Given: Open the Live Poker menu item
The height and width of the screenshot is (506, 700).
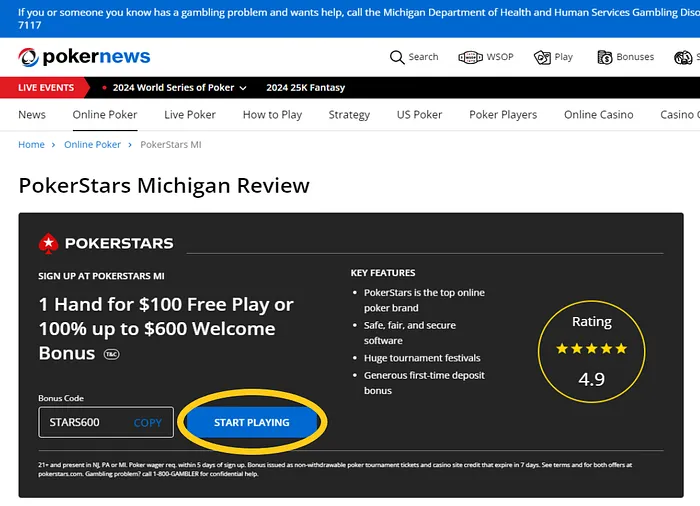Looking at the screenshot, I should pyautogui.click(x=190, y=115).
